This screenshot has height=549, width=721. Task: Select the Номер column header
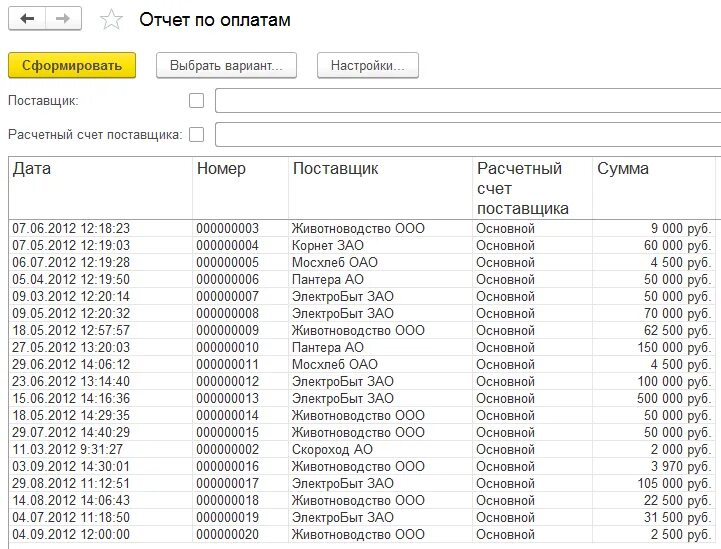click(x=240, y=188)
